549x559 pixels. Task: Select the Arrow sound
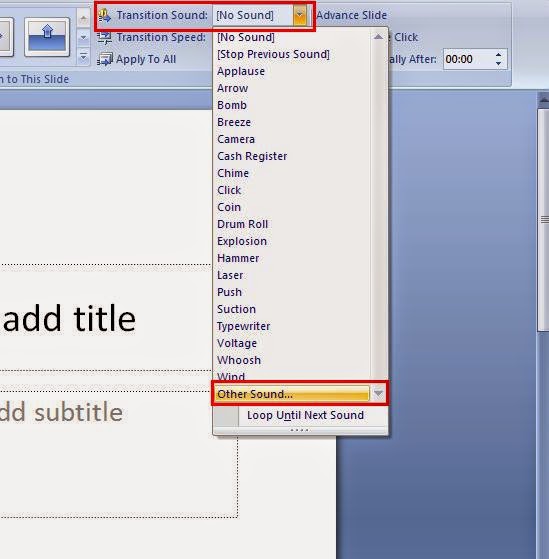[x=232, y=88]
